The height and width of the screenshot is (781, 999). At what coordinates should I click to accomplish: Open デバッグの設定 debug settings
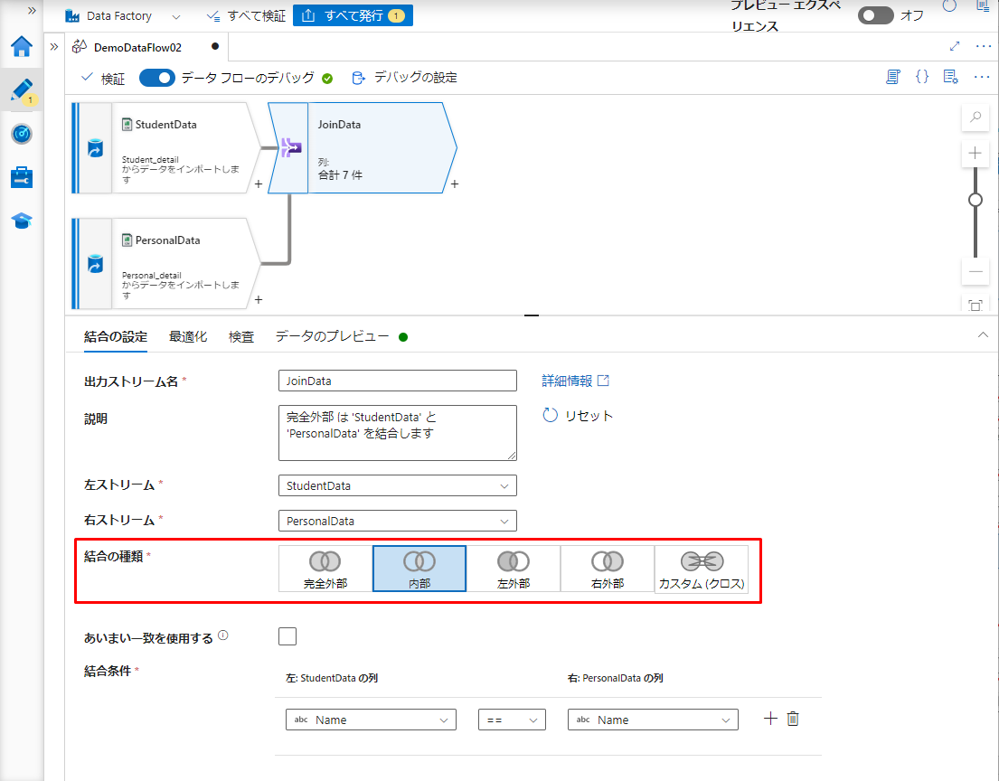[x=405, y=78]
